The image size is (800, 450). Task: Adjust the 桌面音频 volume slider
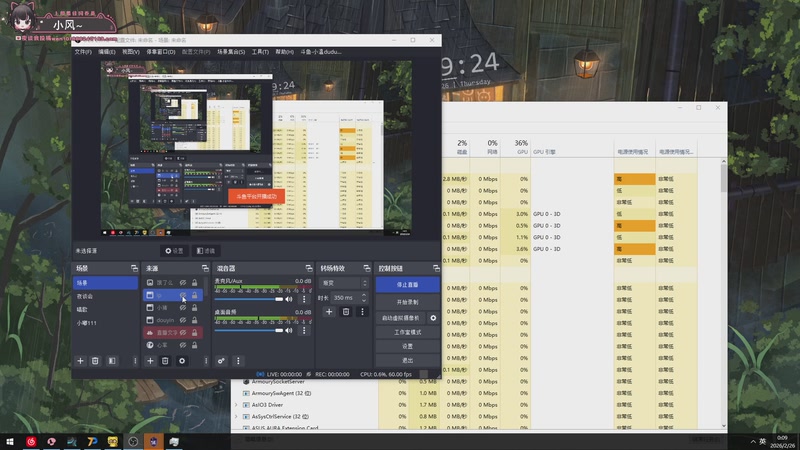tap(249, 330)
